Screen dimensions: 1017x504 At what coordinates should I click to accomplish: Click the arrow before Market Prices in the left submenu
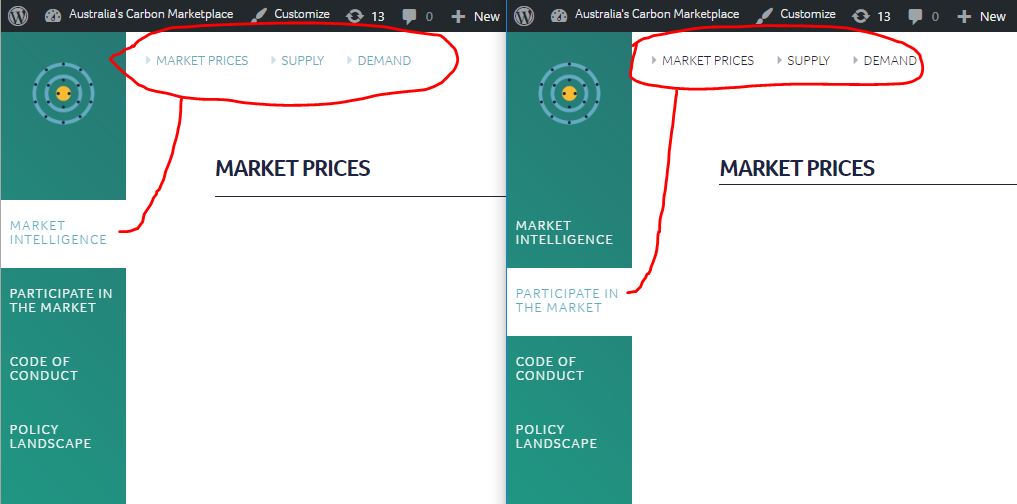click(148, 60)
